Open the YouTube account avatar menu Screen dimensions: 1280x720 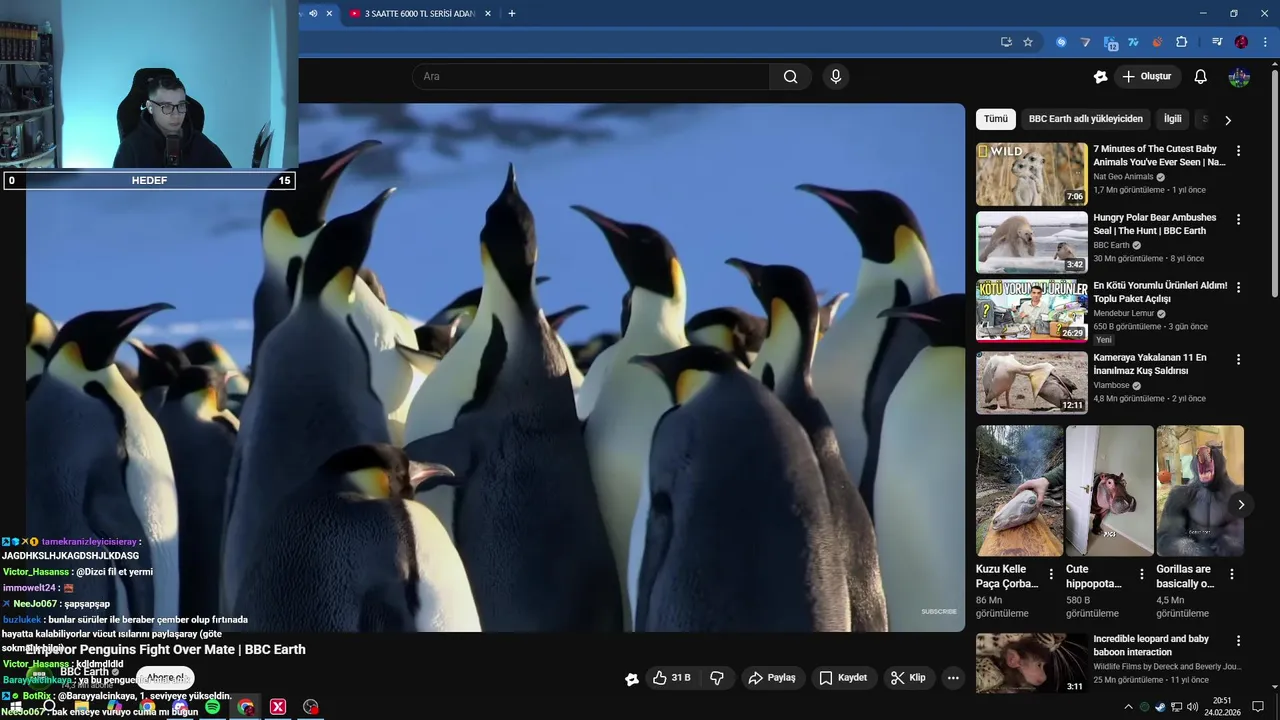(x=1239, y=77)
